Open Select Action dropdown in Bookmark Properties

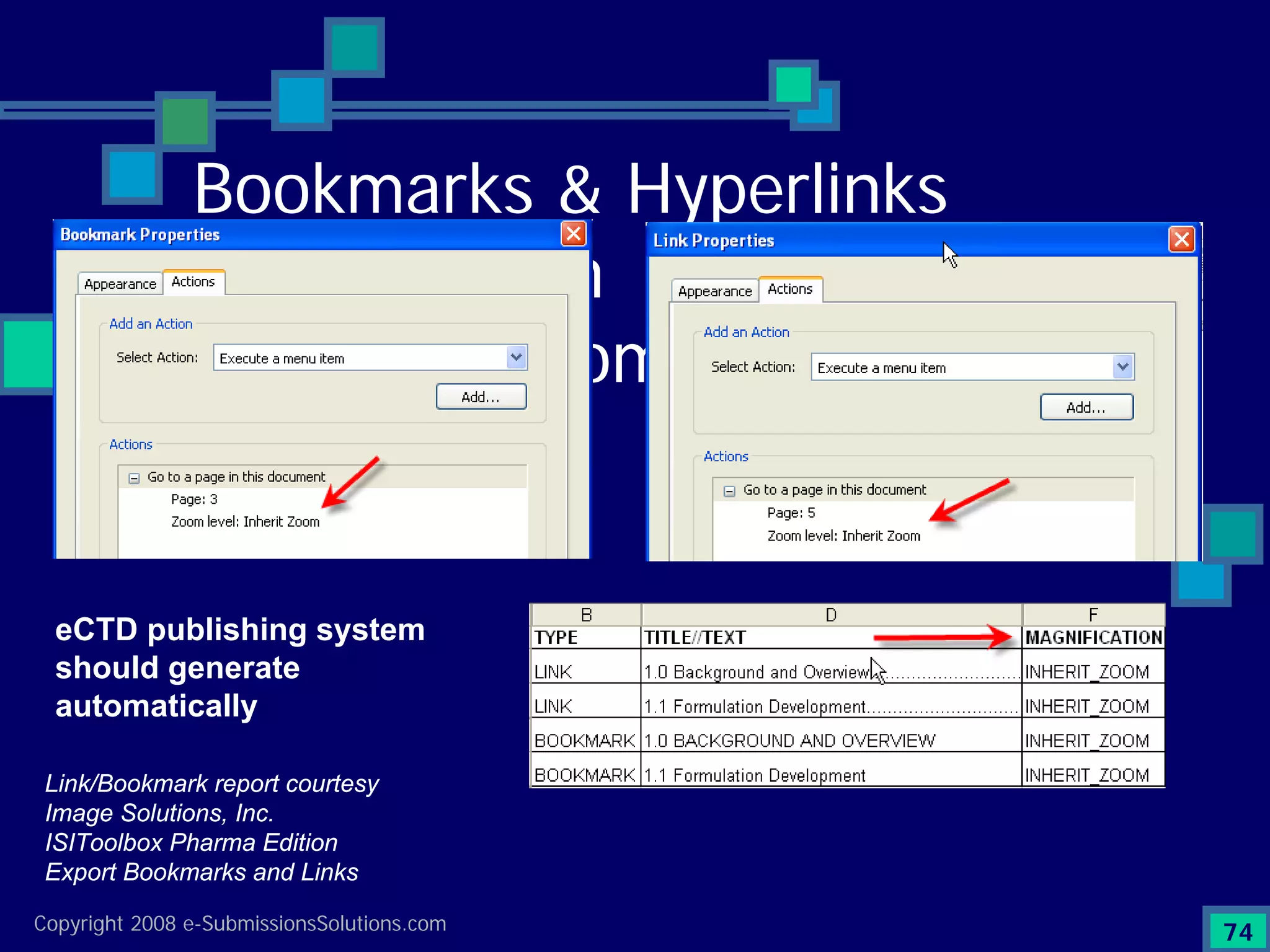tap(516, 358)
